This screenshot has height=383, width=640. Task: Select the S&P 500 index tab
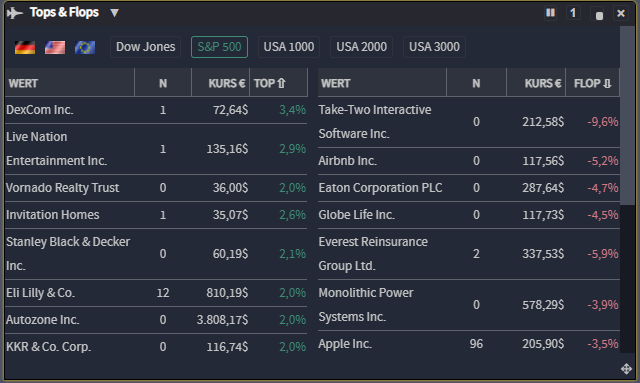coord(219,47)
